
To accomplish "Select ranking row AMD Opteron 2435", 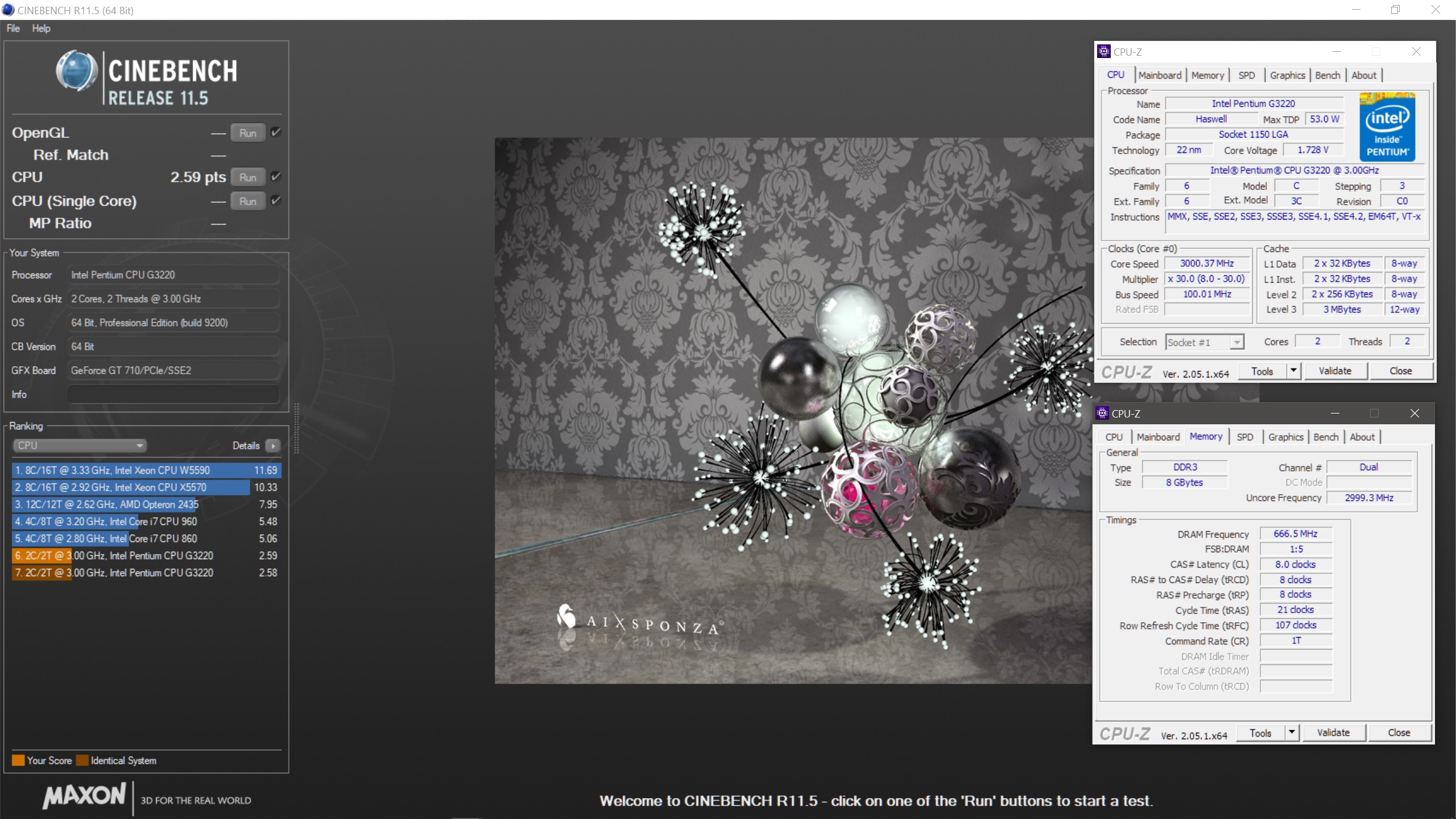I will [146, 504].
